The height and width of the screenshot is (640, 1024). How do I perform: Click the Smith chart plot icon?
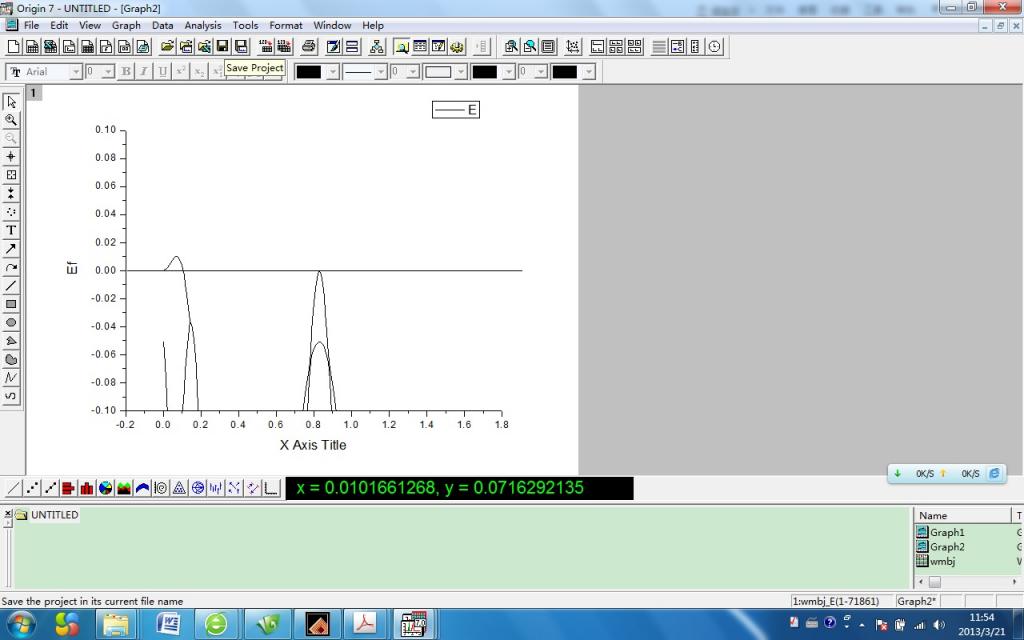(x=198, y=488)
